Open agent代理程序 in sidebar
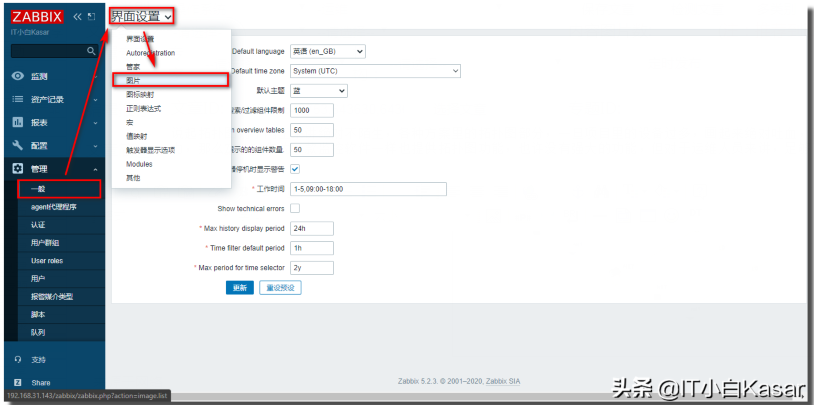814x405 pixels. (x=55, y=207)
